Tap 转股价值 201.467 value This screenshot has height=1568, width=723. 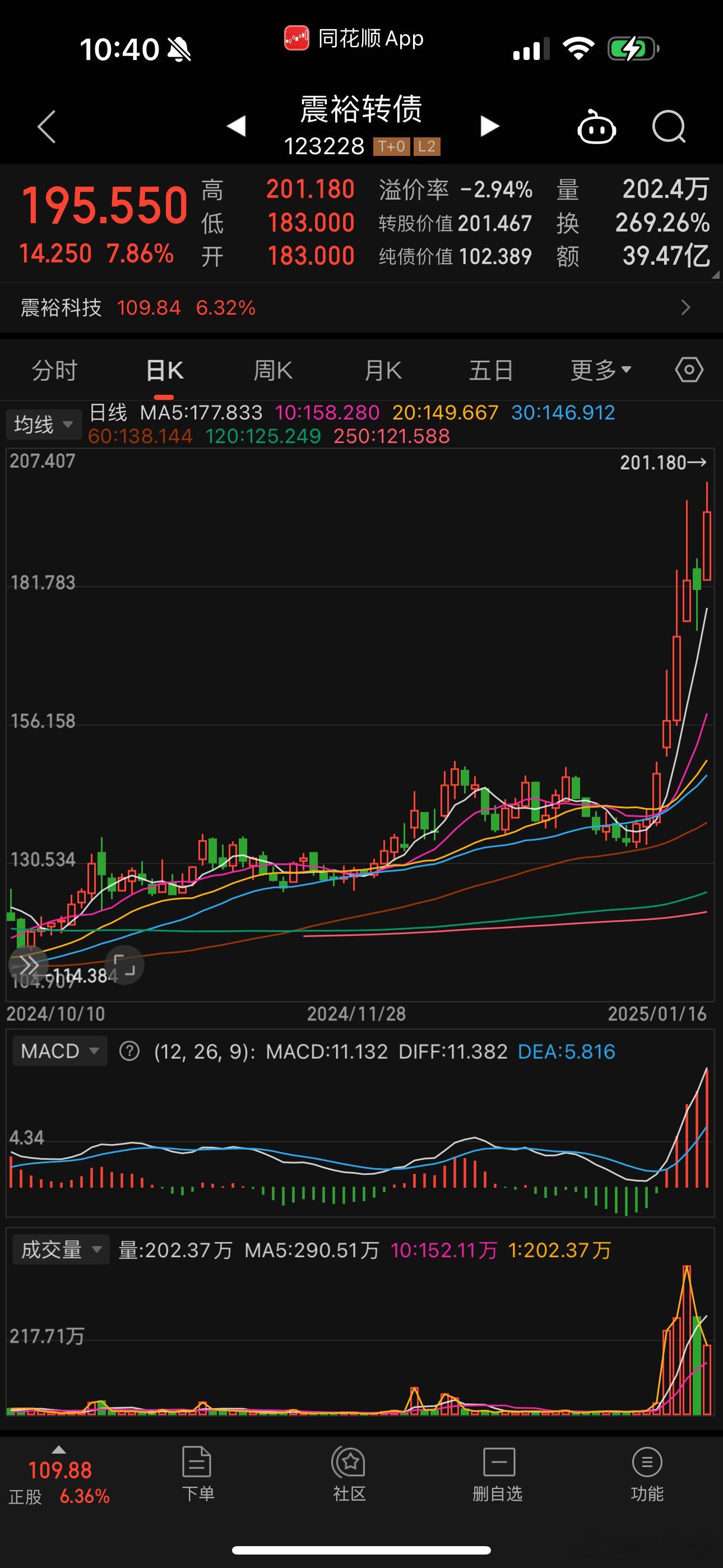[495, 223]
